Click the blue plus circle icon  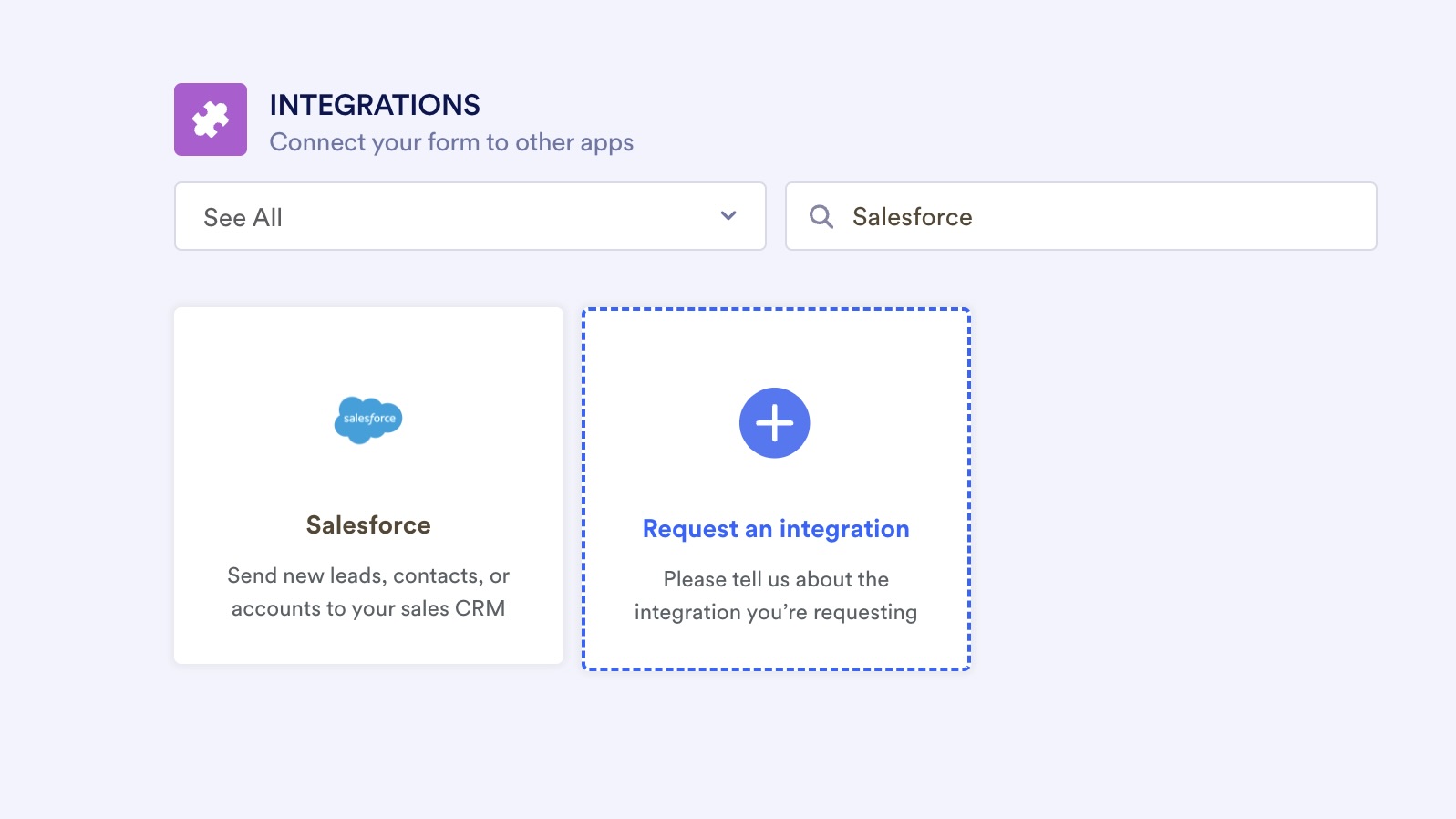coord(774,423)
